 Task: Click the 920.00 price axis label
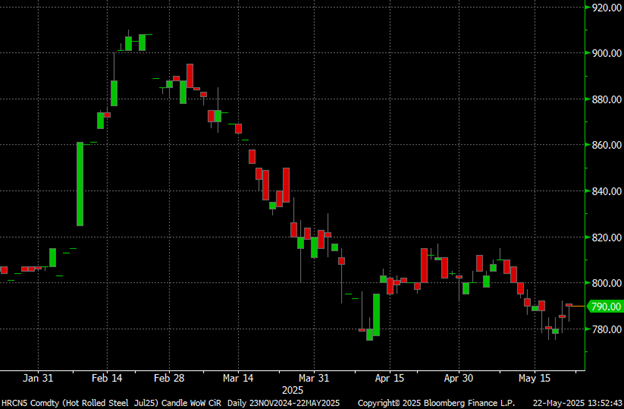click(x=606, y=7)
